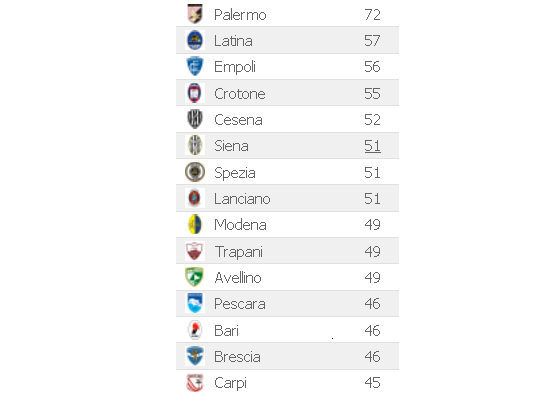Image resolution: width=553 pixels, height=406 pixels.
Task: Click the Trapani team name
Action: tap(239, 252)
